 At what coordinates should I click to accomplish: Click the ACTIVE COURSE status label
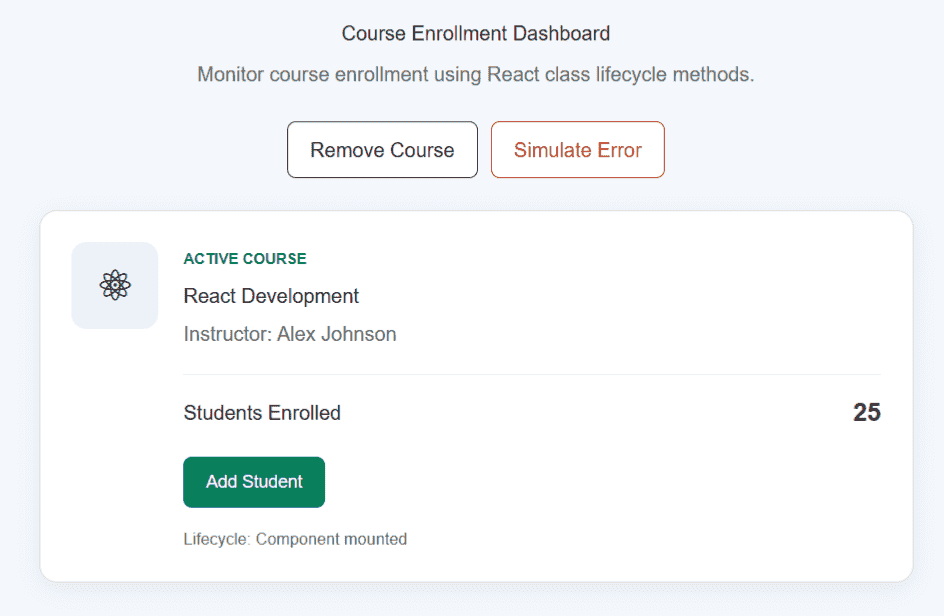245,258
